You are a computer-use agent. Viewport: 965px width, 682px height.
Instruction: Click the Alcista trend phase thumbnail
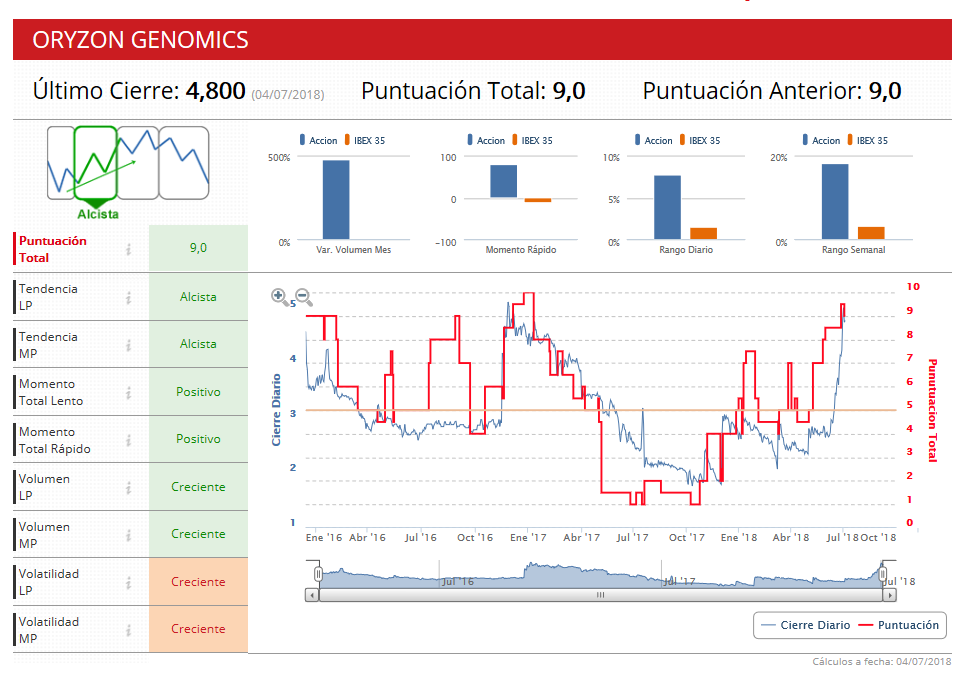tap(96, 163)
